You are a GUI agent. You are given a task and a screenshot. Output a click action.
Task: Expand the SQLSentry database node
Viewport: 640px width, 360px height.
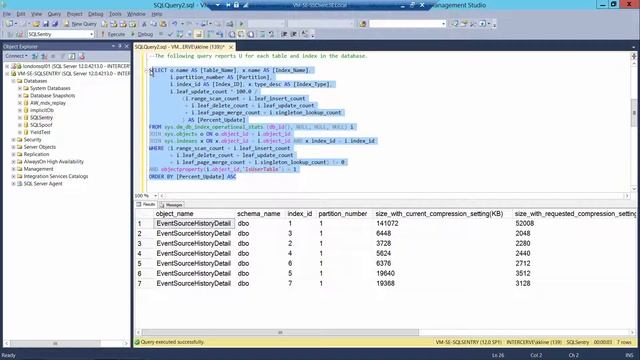20,118
